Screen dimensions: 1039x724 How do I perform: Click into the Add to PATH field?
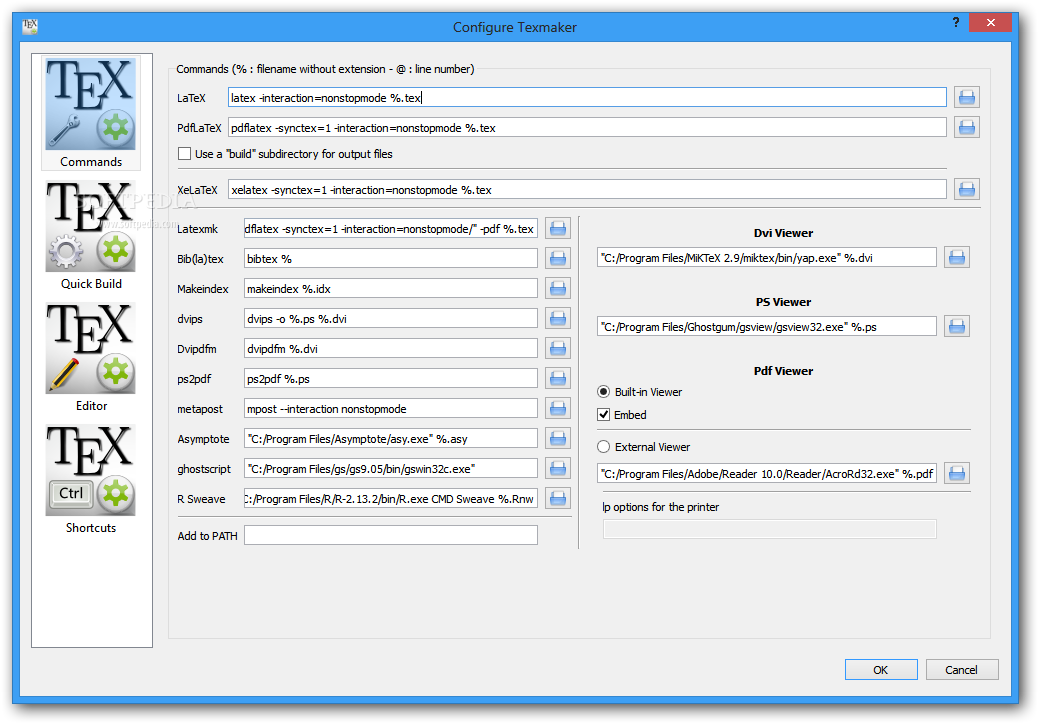(390, 535)
